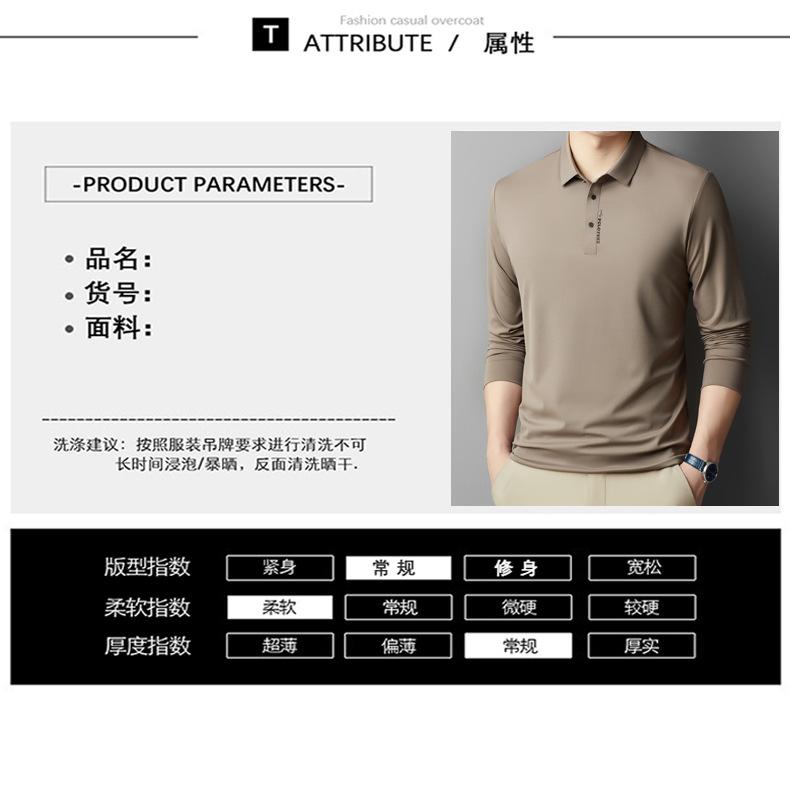This screenshot has width=790, height=804.
Task: Pick the 微硬 softness box
Action: click(518, 607)
